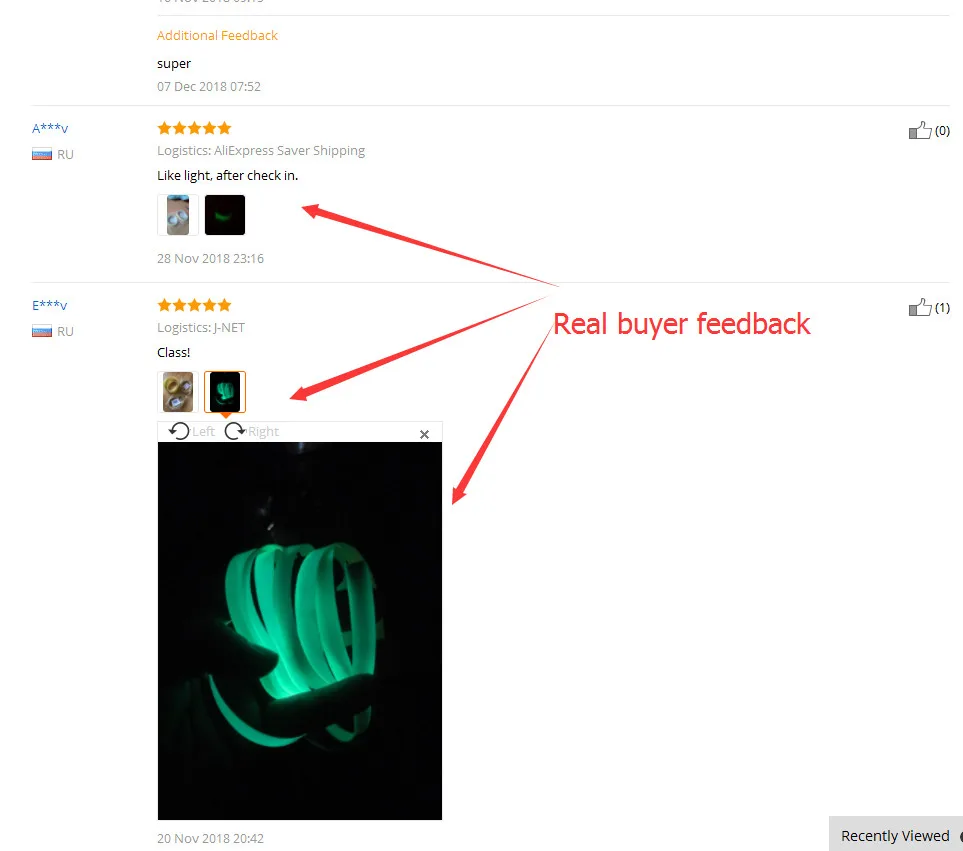Click the Additional Feedback label
Screen dimensions: 963x851
(217, 36)
